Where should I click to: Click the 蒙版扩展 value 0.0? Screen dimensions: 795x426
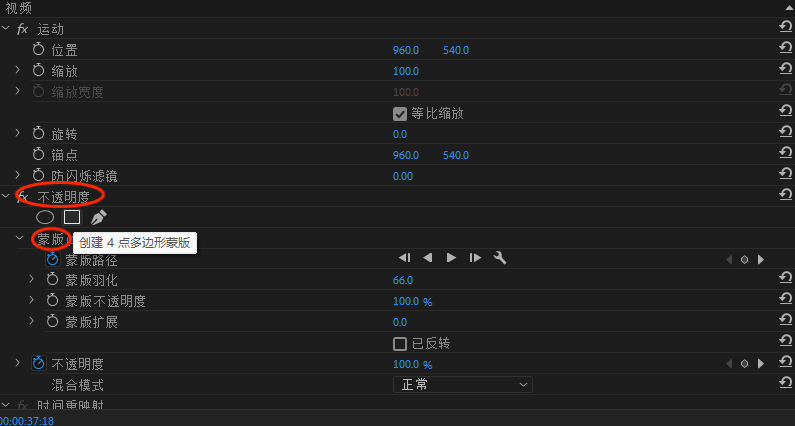click(400, 322)
